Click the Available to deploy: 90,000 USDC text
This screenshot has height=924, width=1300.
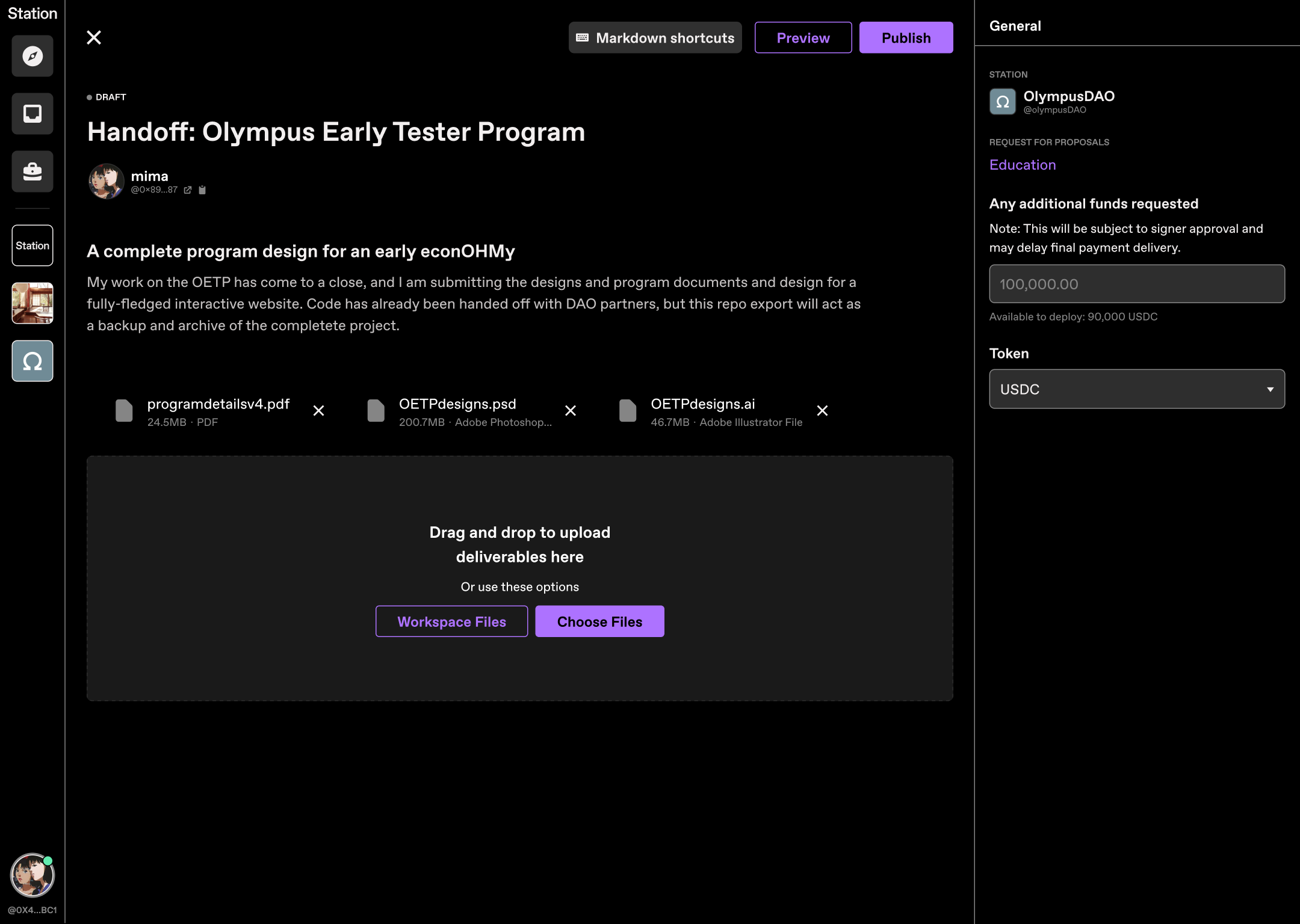pos(1074,317)
